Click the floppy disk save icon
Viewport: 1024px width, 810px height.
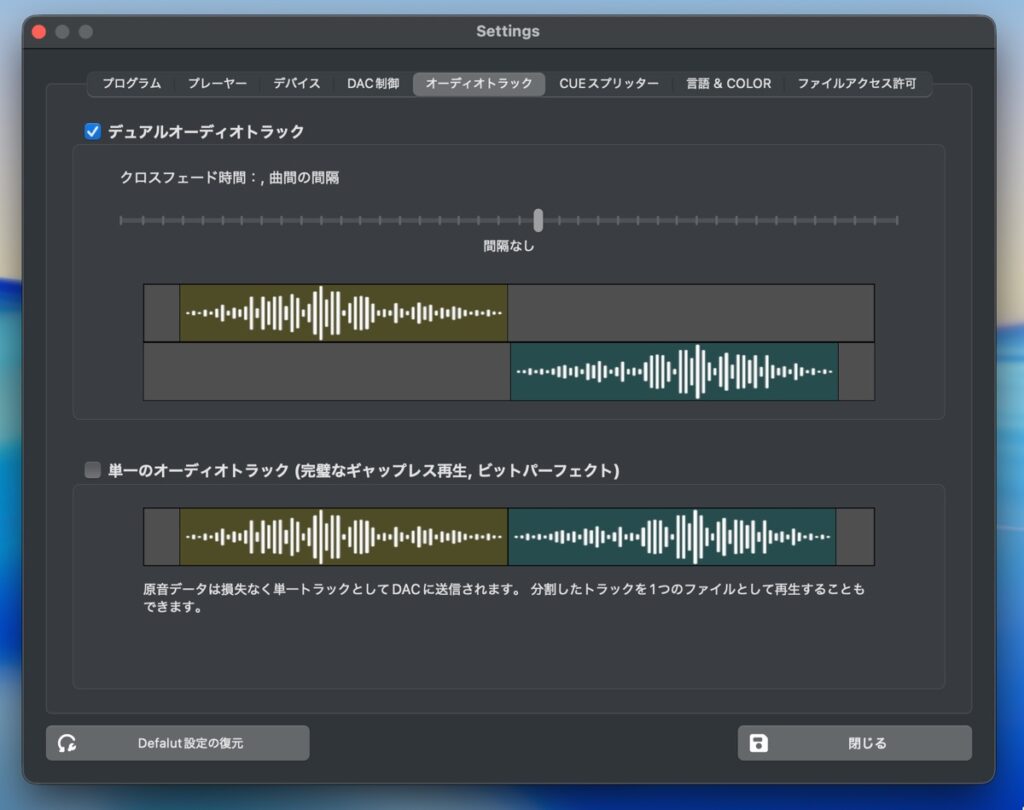[759, 743]
